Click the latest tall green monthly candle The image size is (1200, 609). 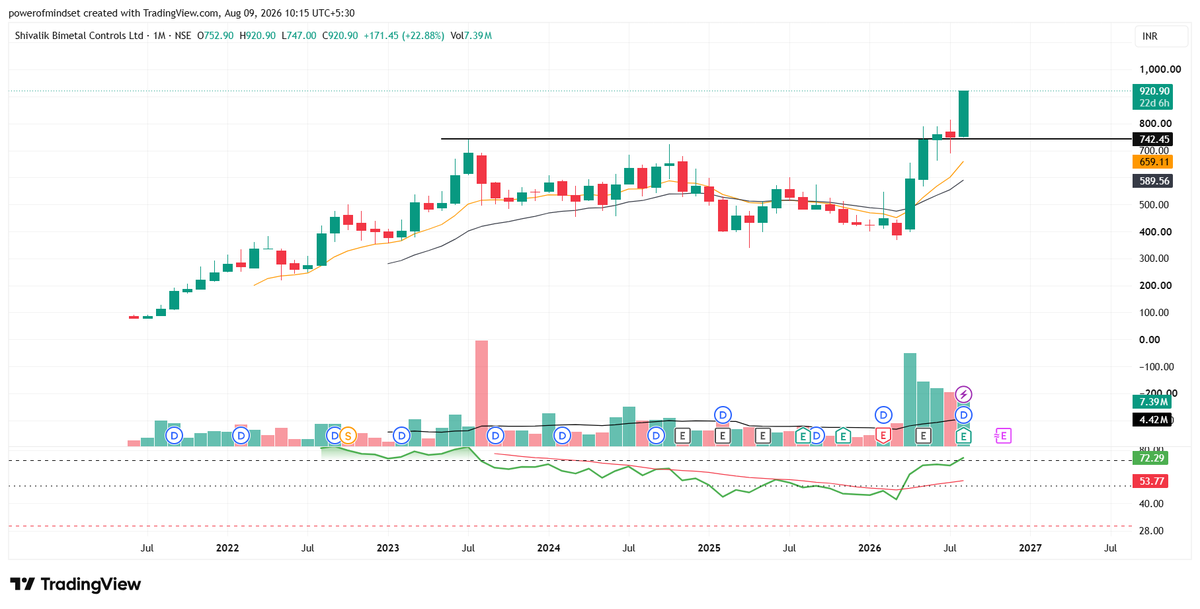(964, 113)
